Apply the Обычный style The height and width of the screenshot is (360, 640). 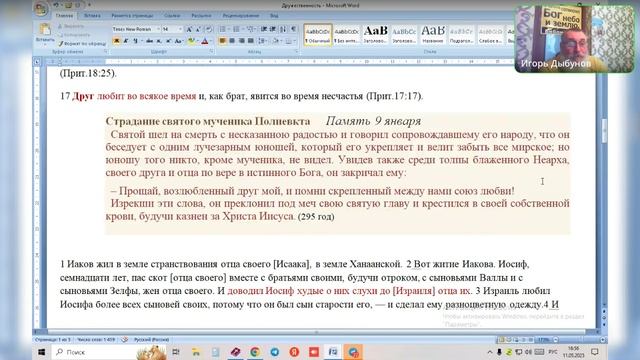click(318, 35)
